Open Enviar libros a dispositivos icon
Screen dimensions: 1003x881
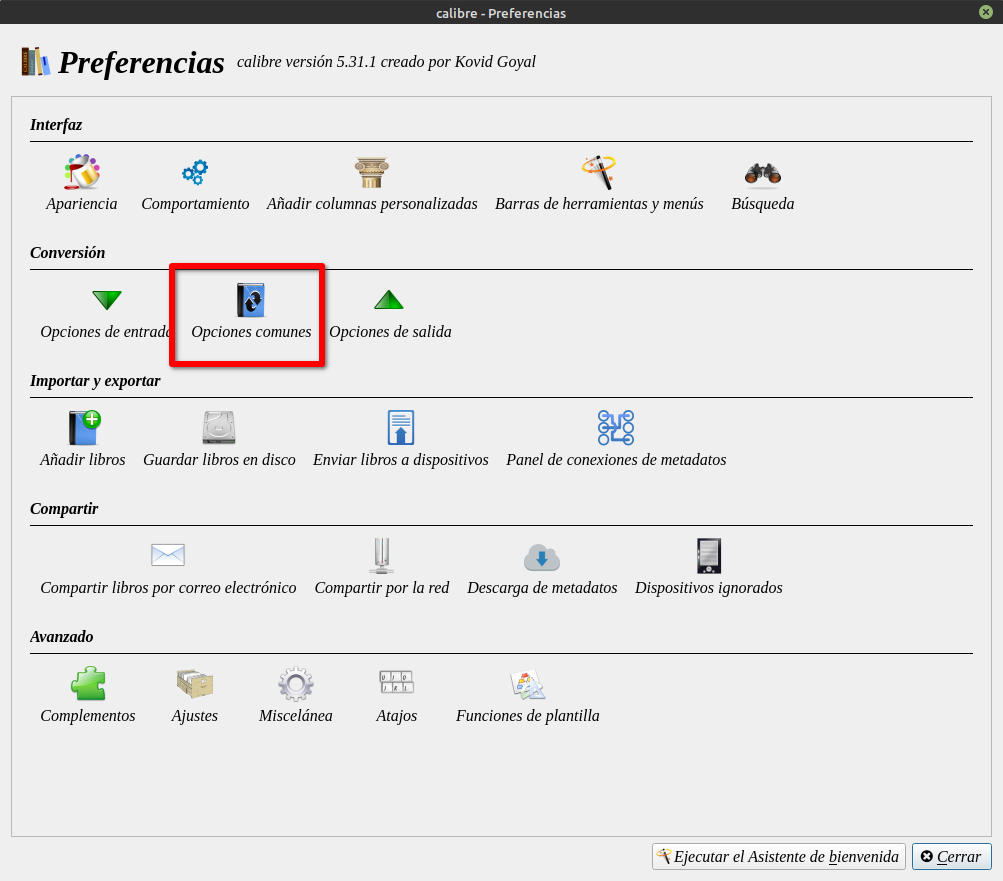[401, 427]
